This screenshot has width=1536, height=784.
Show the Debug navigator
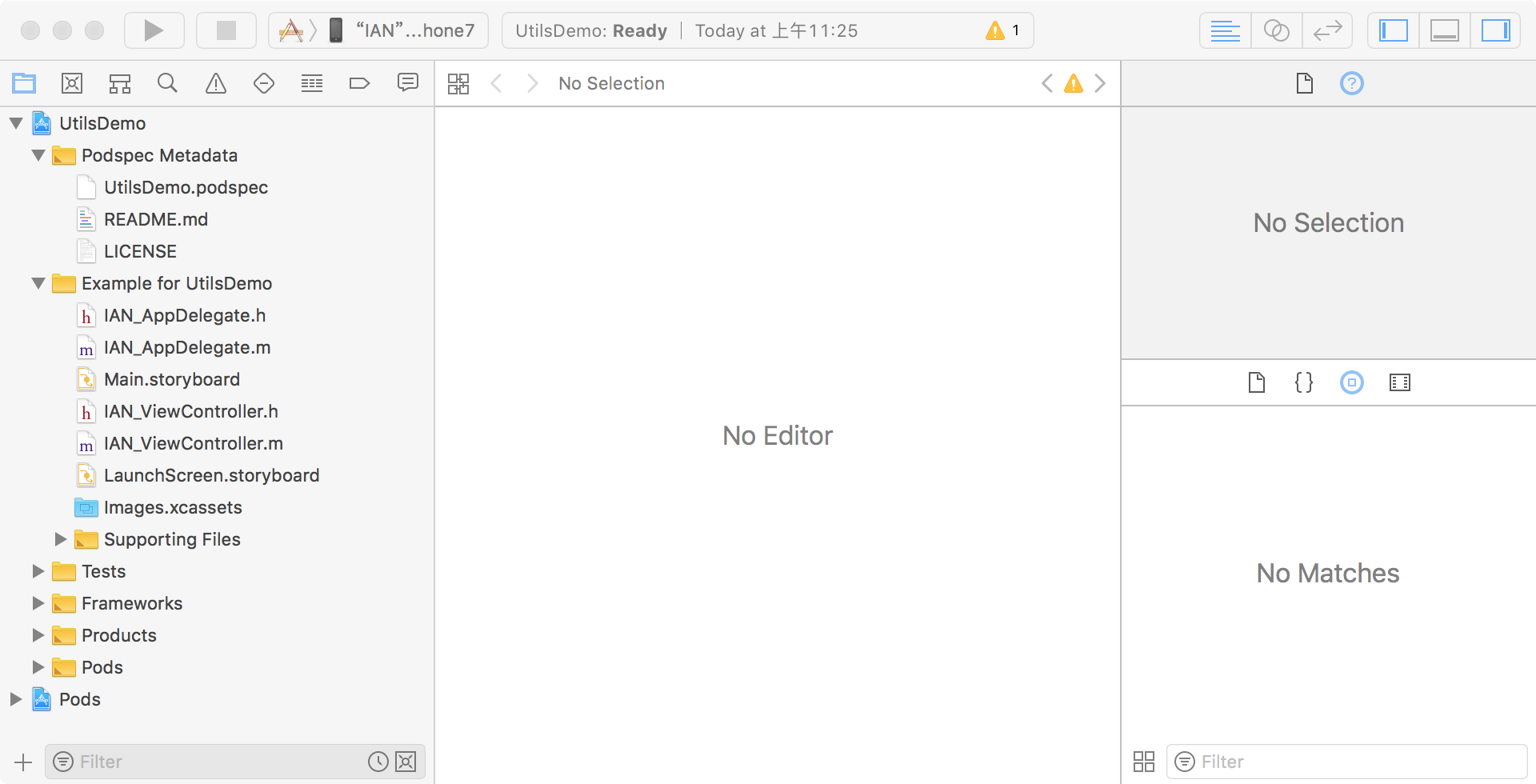tap(312, 83)
